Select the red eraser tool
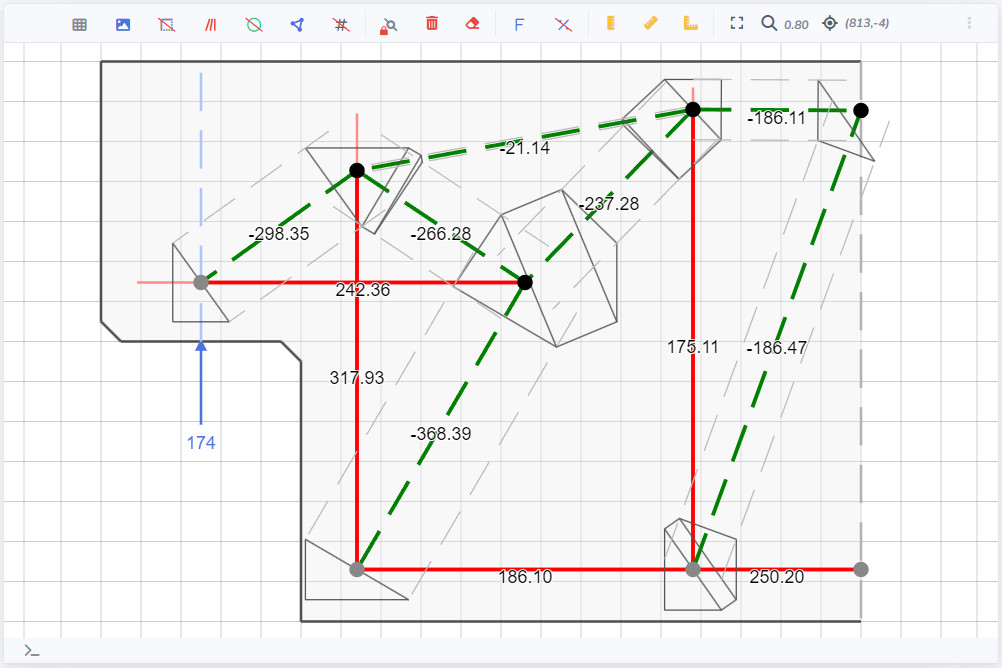 (474, 24)
